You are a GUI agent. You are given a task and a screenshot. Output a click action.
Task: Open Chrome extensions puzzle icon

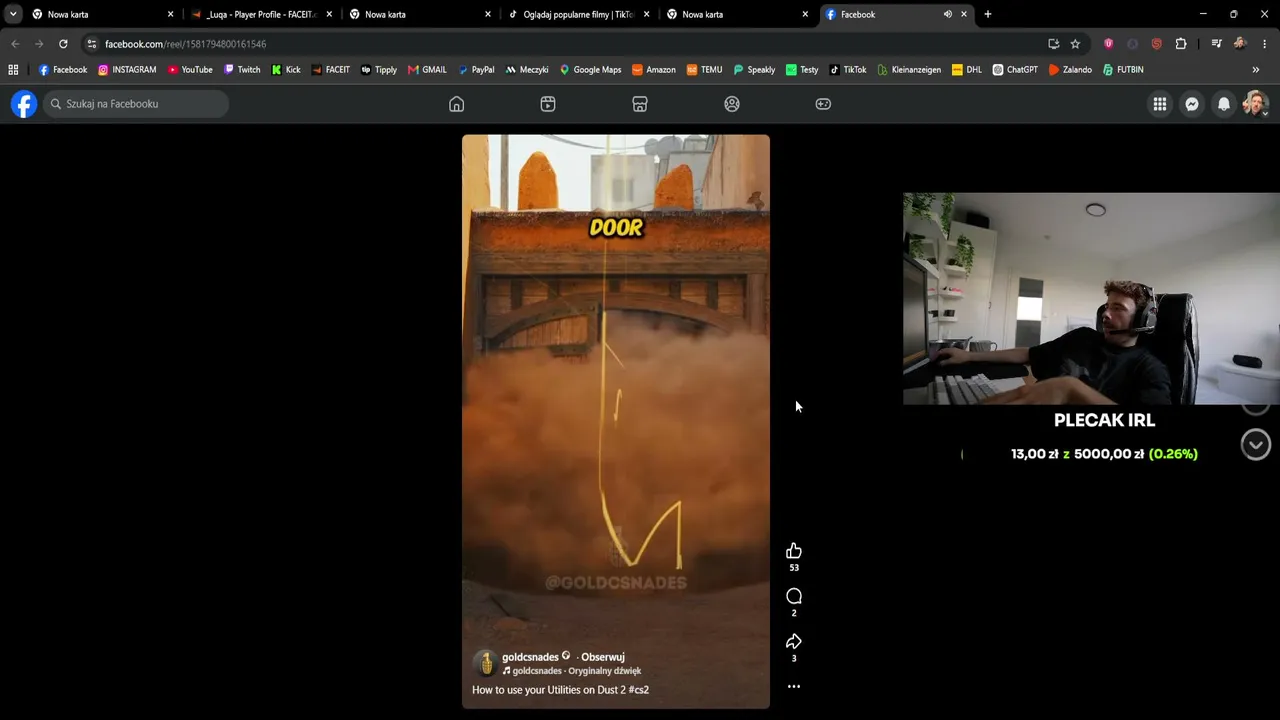[x=1181, y=44]
